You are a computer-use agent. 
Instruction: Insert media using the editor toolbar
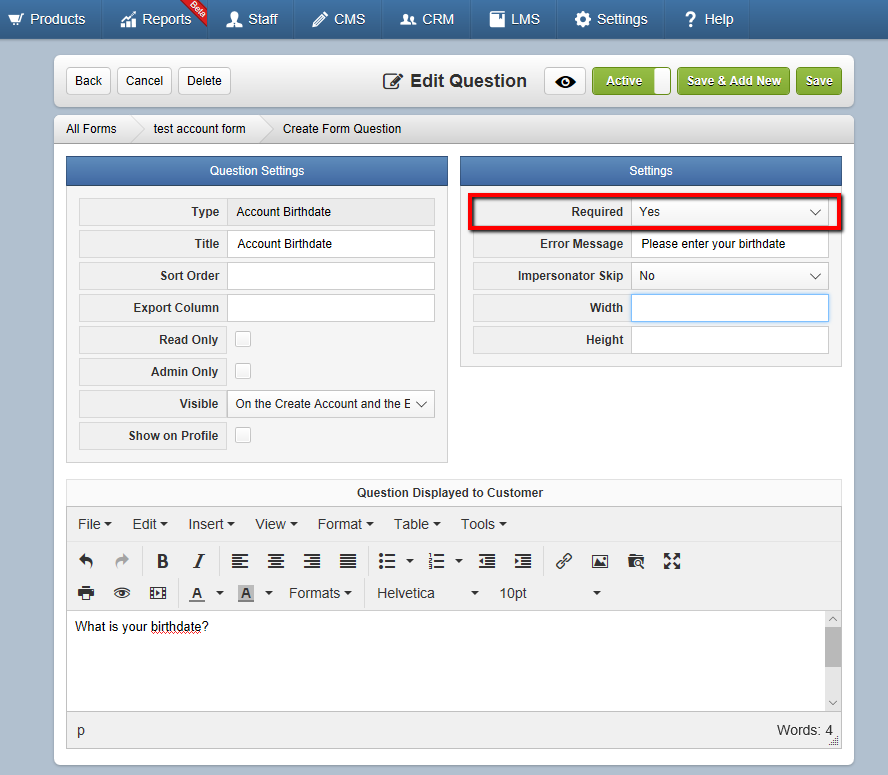point(158,593)
